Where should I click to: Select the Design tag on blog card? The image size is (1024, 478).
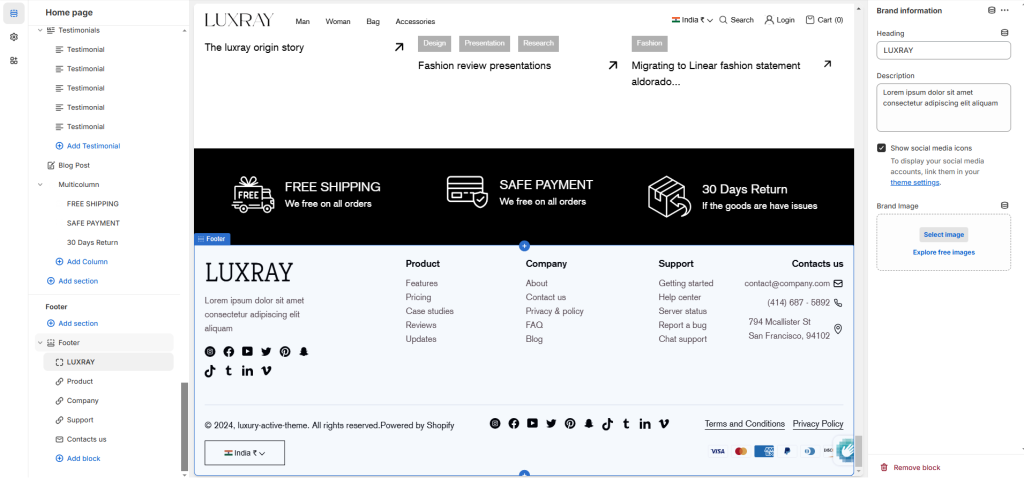[x=434, y=44]
